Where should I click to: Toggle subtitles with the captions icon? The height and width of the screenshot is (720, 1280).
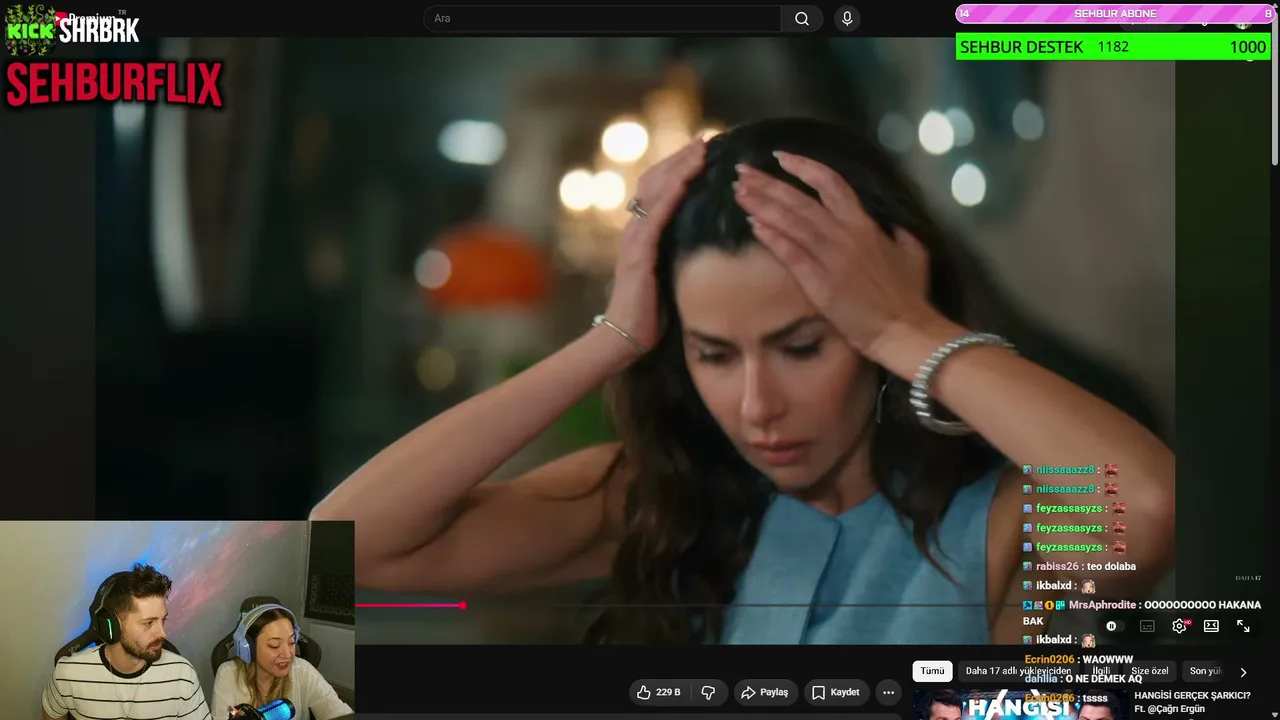(1147, 626)
